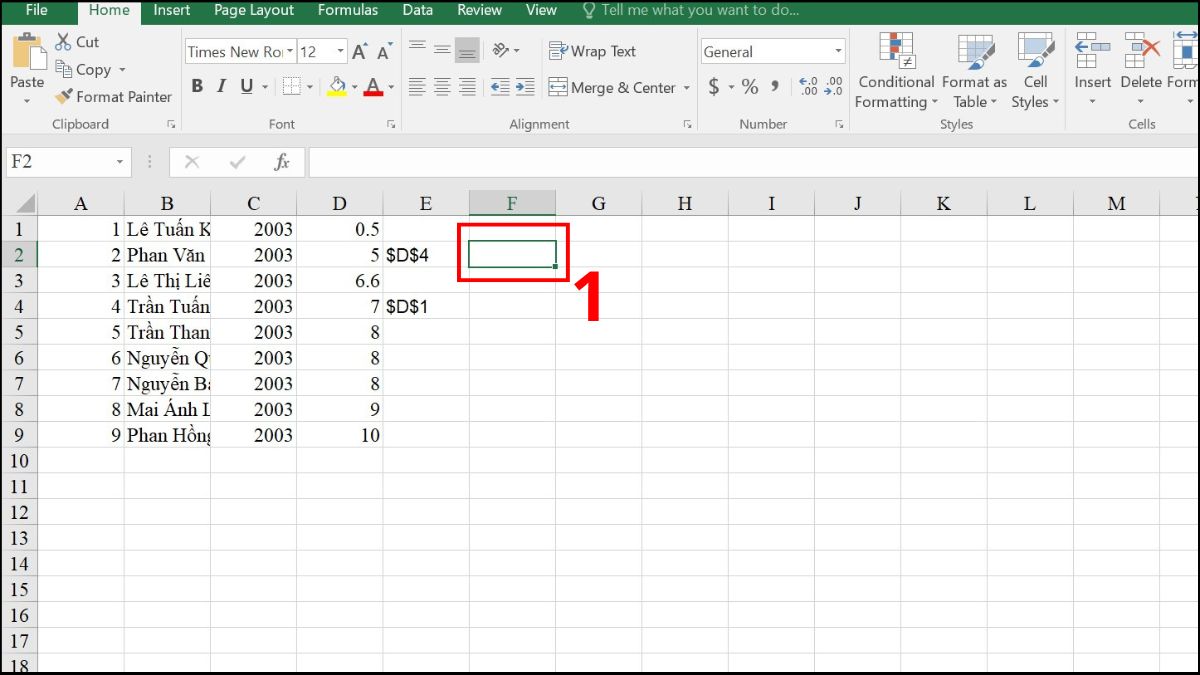Apply the Format Painter
The width and height of the screenshot is (1200, 675).
[113, 97]
